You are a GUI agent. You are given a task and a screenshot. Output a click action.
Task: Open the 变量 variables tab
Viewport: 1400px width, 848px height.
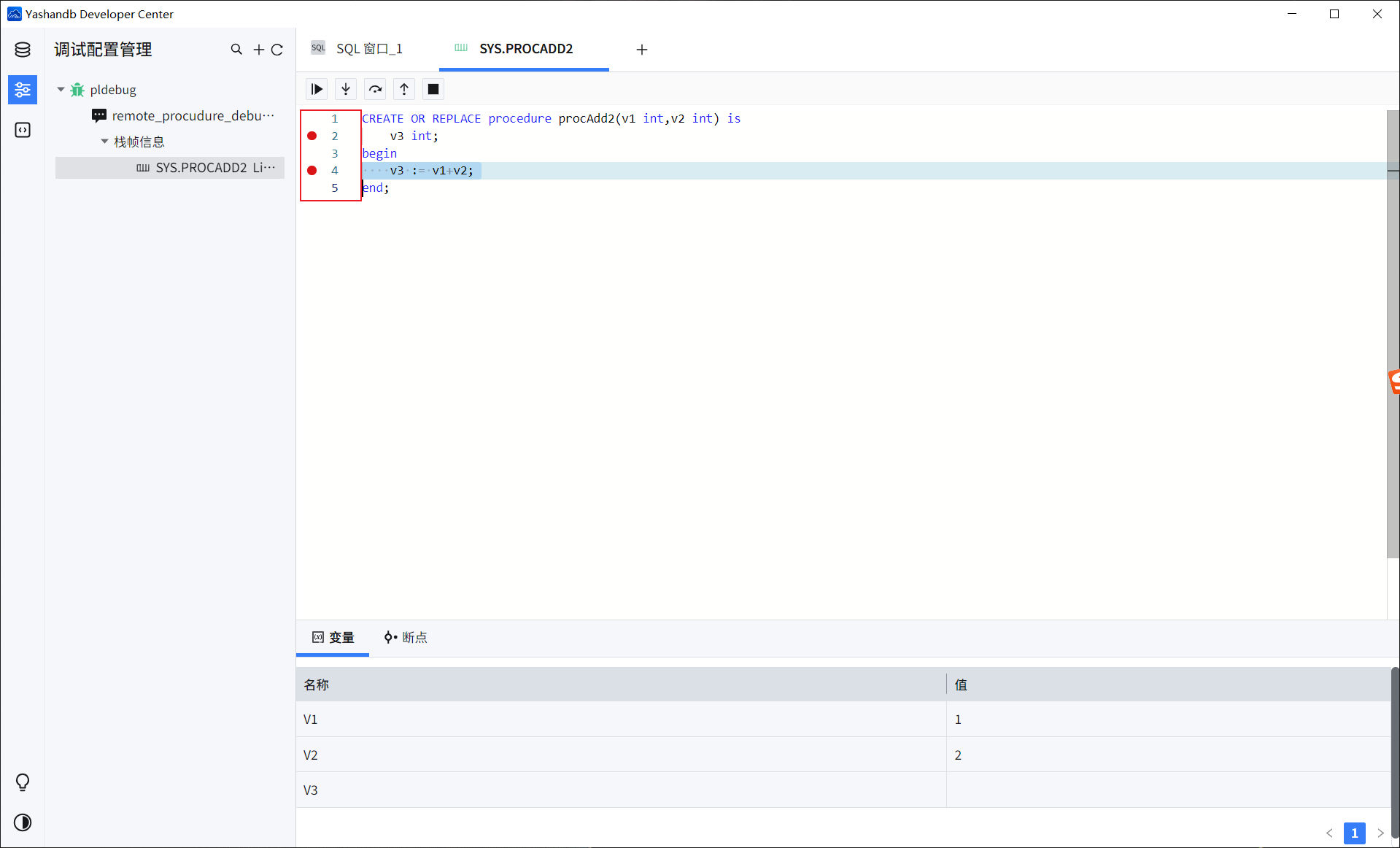pos(333,637)
